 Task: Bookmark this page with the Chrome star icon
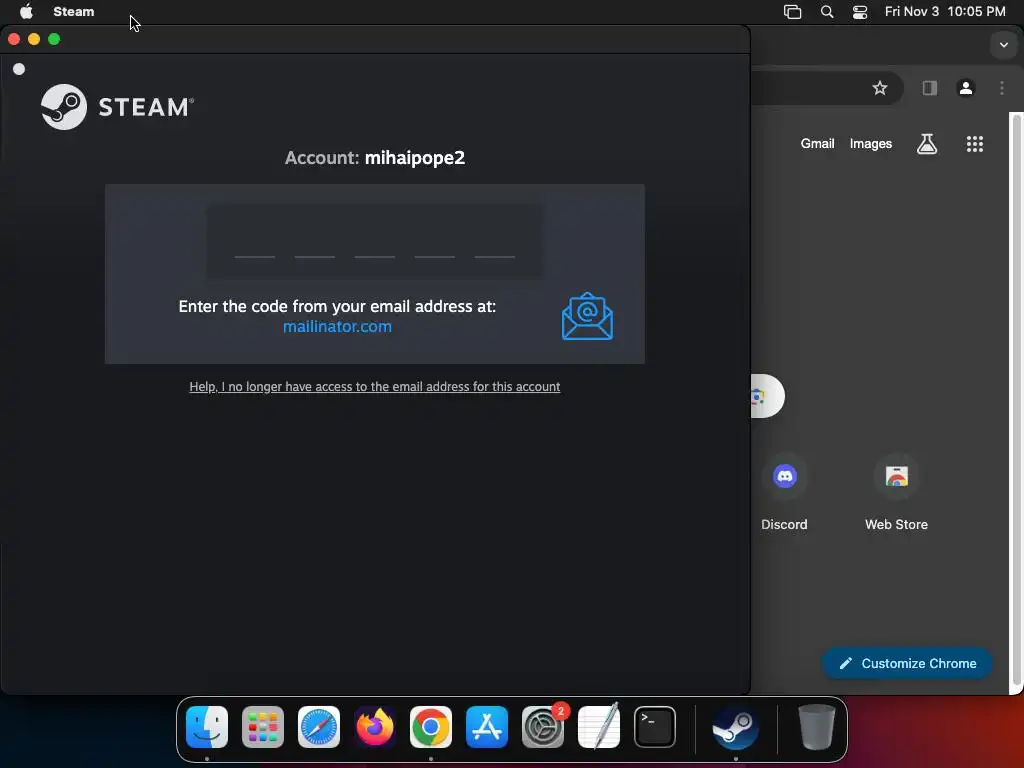[880, 88]
